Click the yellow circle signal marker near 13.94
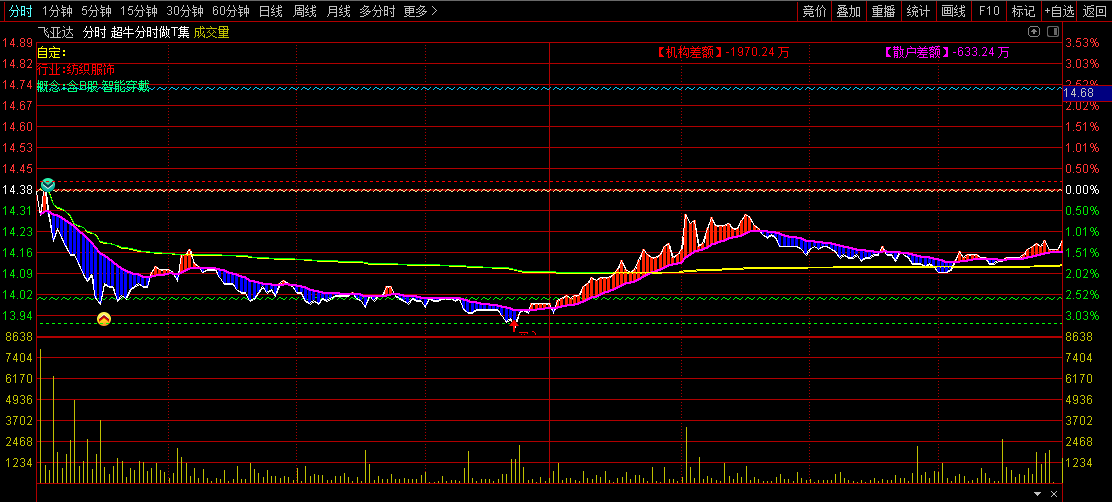The image size is (1112, 502). pyautogui.click(x=104, y=319)
